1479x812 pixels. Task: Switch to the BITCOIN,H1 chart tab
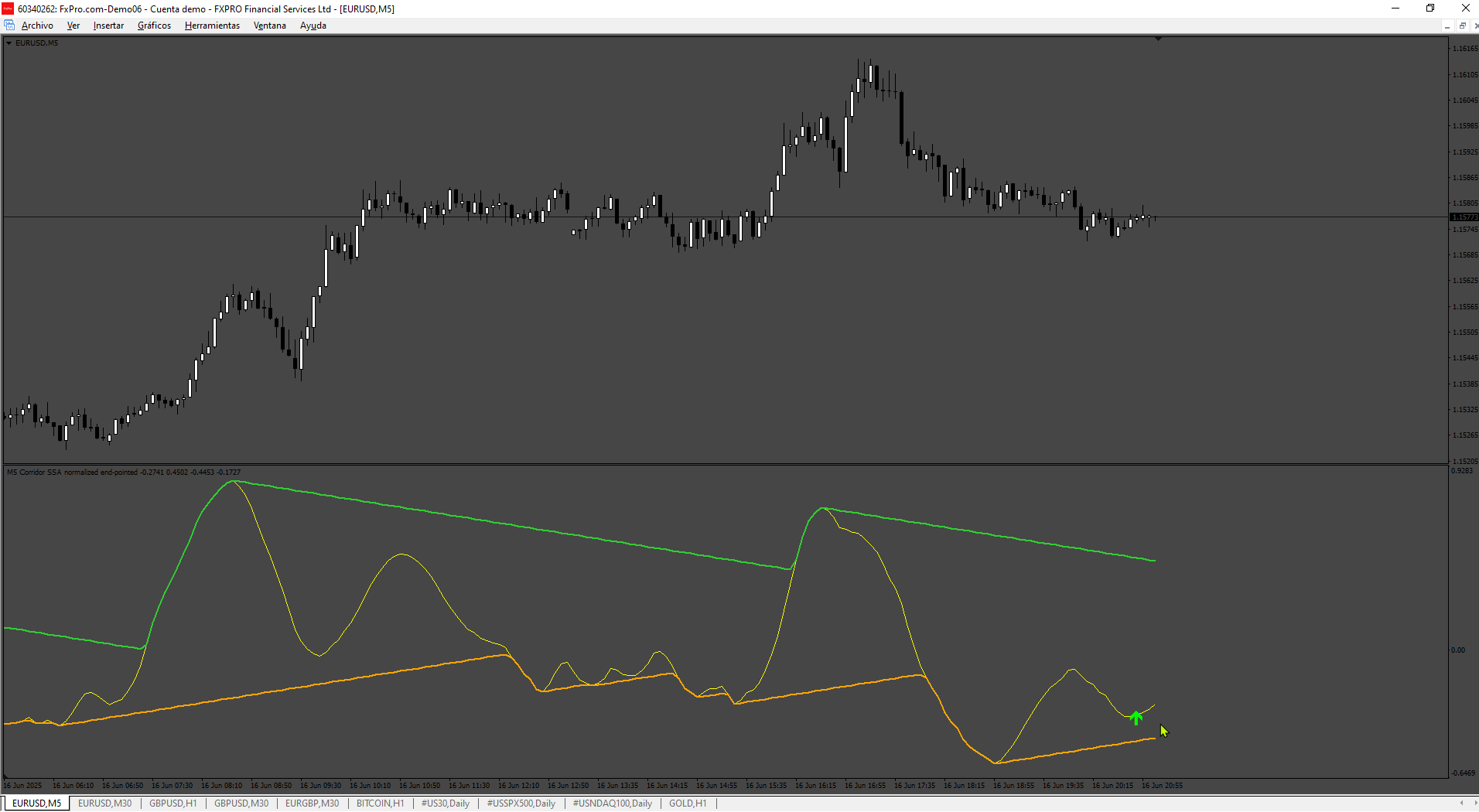[381, 803]
